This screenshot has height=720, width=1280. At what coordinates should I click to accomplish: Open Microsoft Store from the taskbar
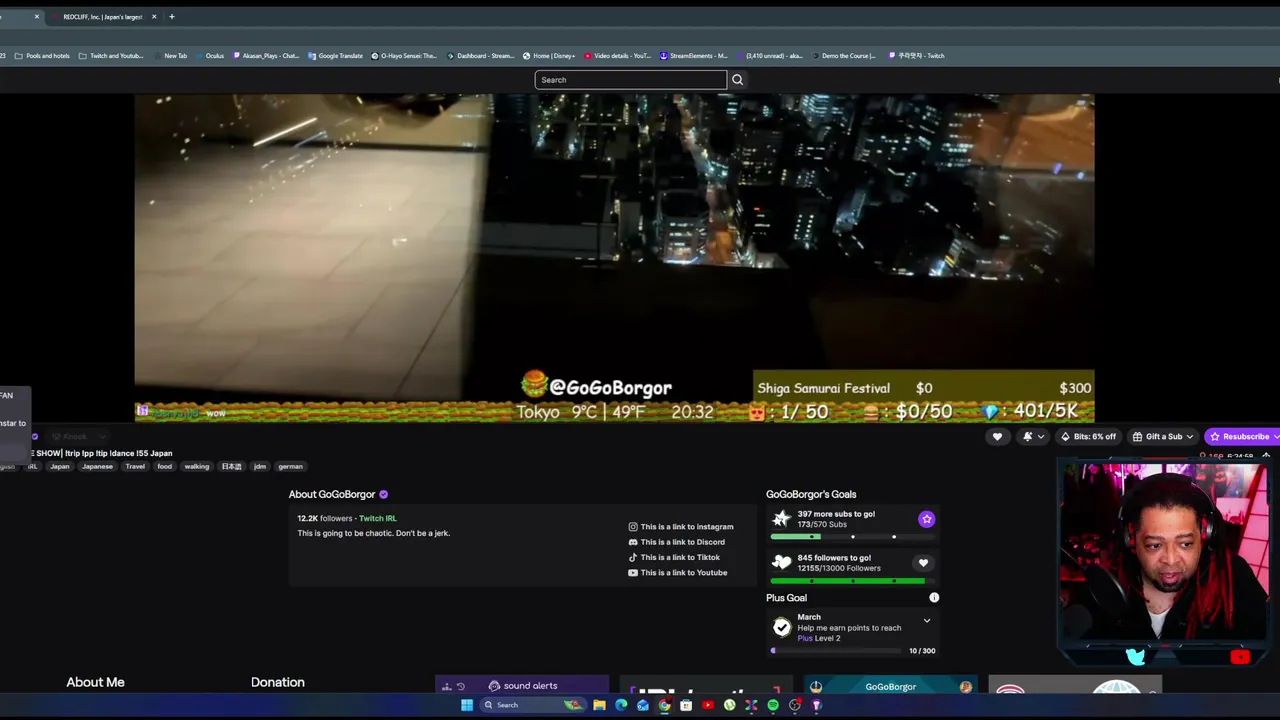coord(686,706)
